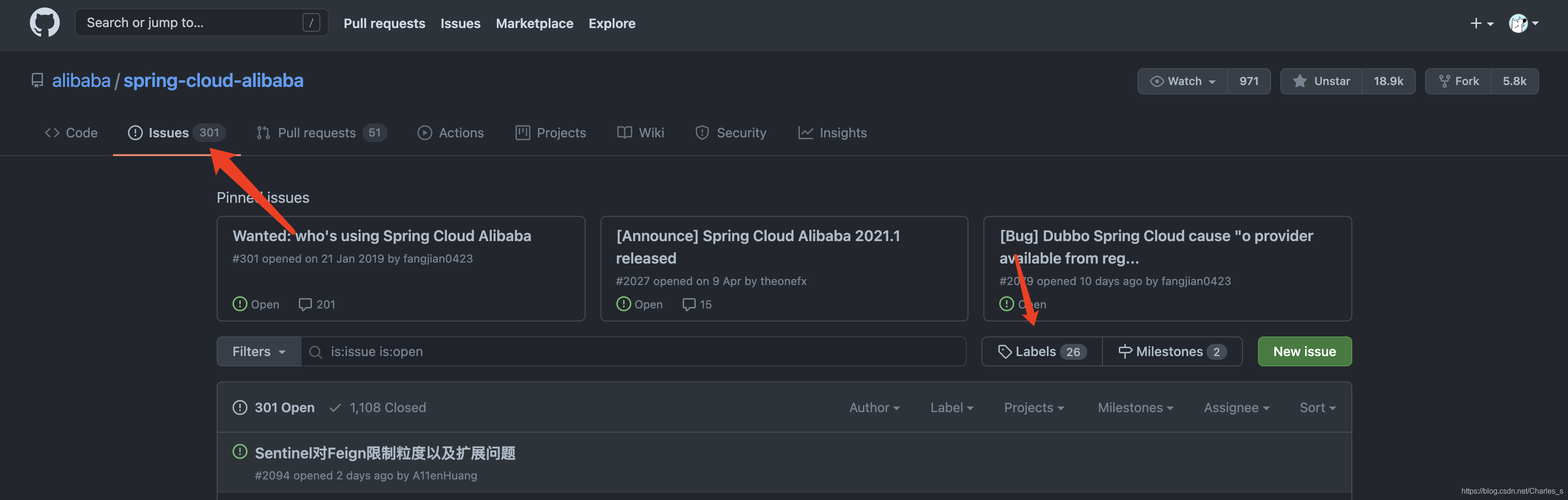Switch to the Issues repository tab

pos(177,133)
